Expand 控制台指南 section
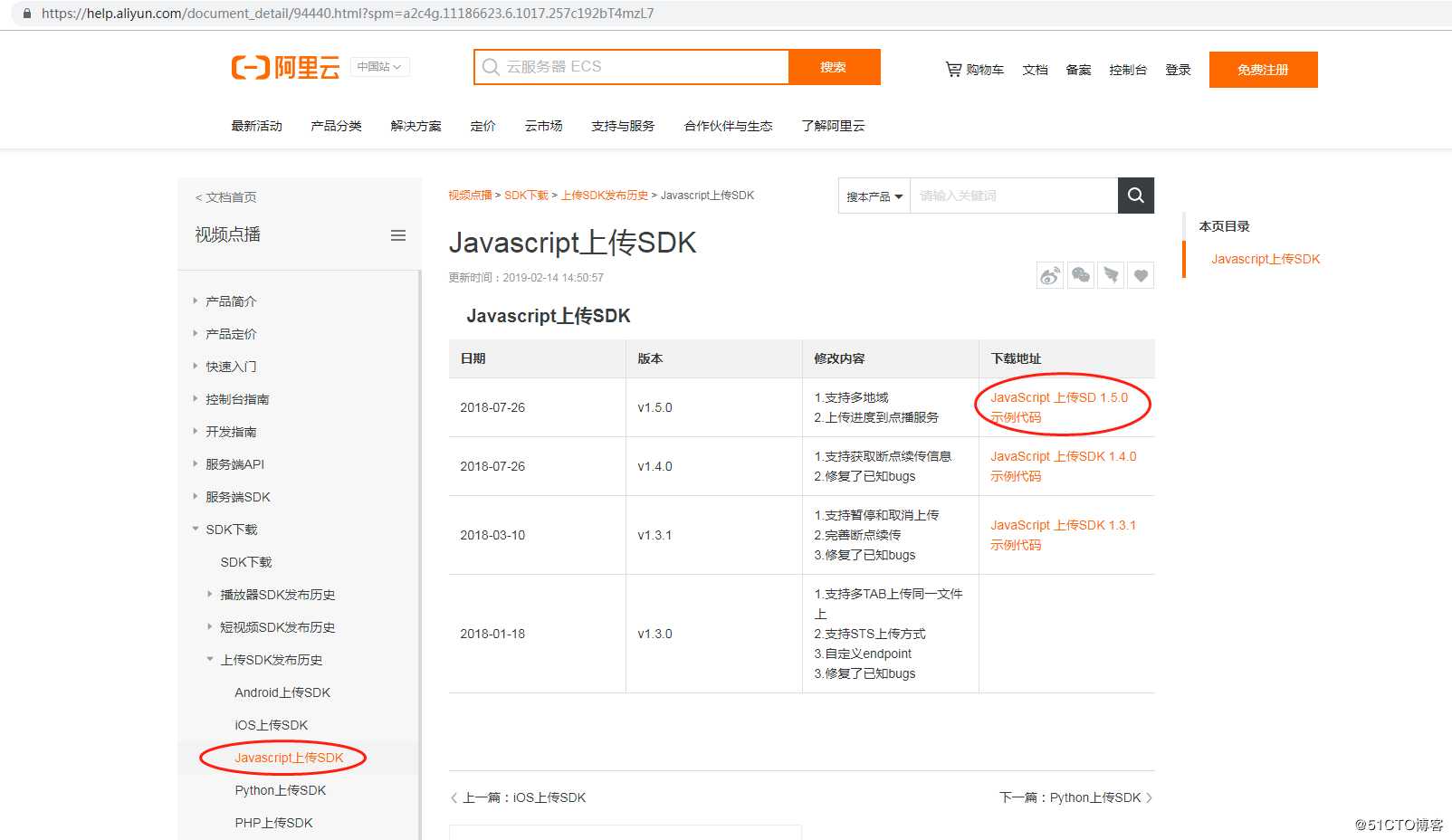Viewport: 1452px width, 840px height. (195, 398)
